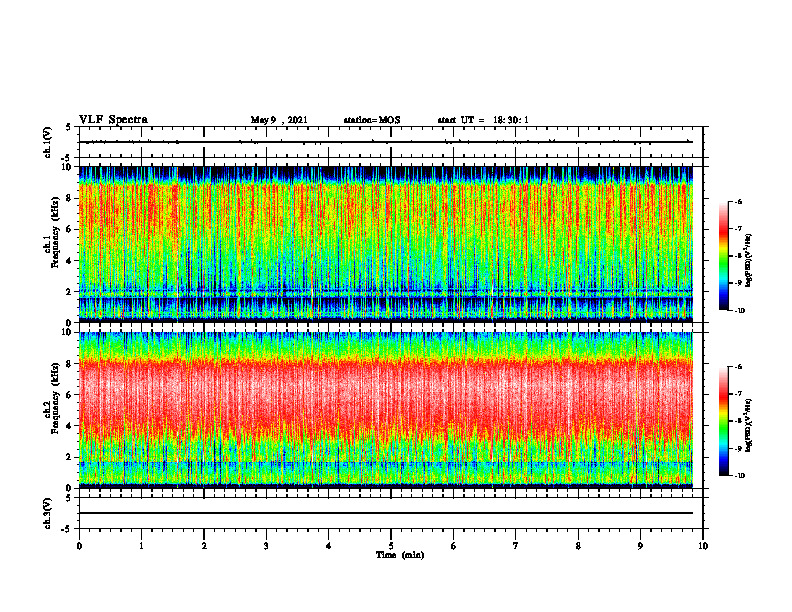Click the ch.1 colorbar "-8" tick label
This screenshot has width=792, height=612.
[738, 256]
